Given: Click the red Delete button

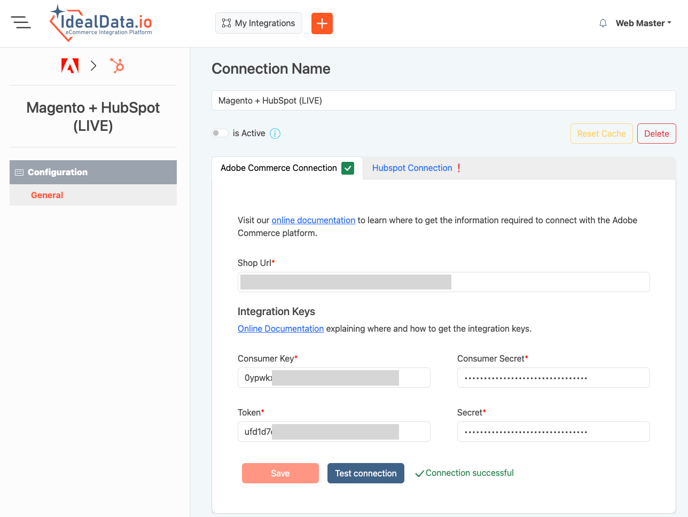Looking at the screenshot, I should point(656,134).
